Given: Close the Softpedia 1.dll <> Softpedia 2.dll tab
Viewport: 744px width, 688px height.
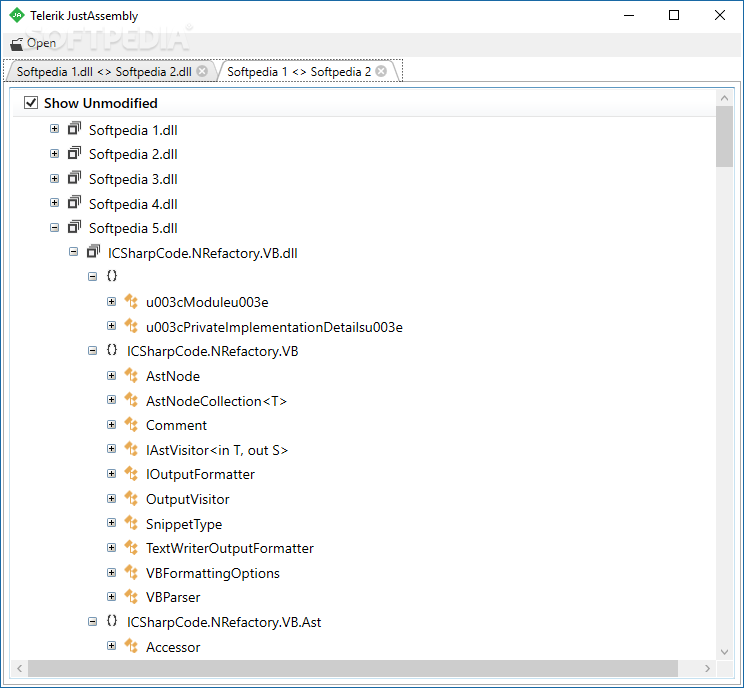Looking at the screenshot, I should tap(202, 71).
